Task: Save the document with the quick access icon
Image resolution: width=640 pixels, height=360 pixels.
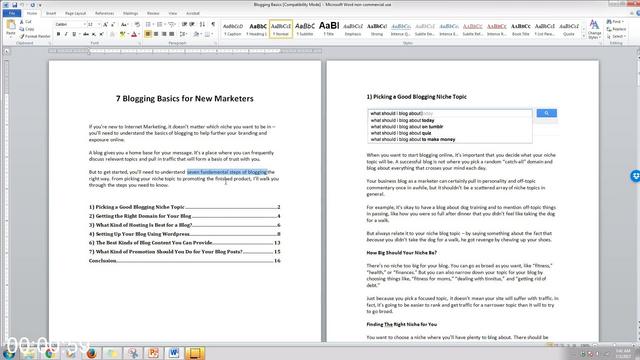Action: 14,5
